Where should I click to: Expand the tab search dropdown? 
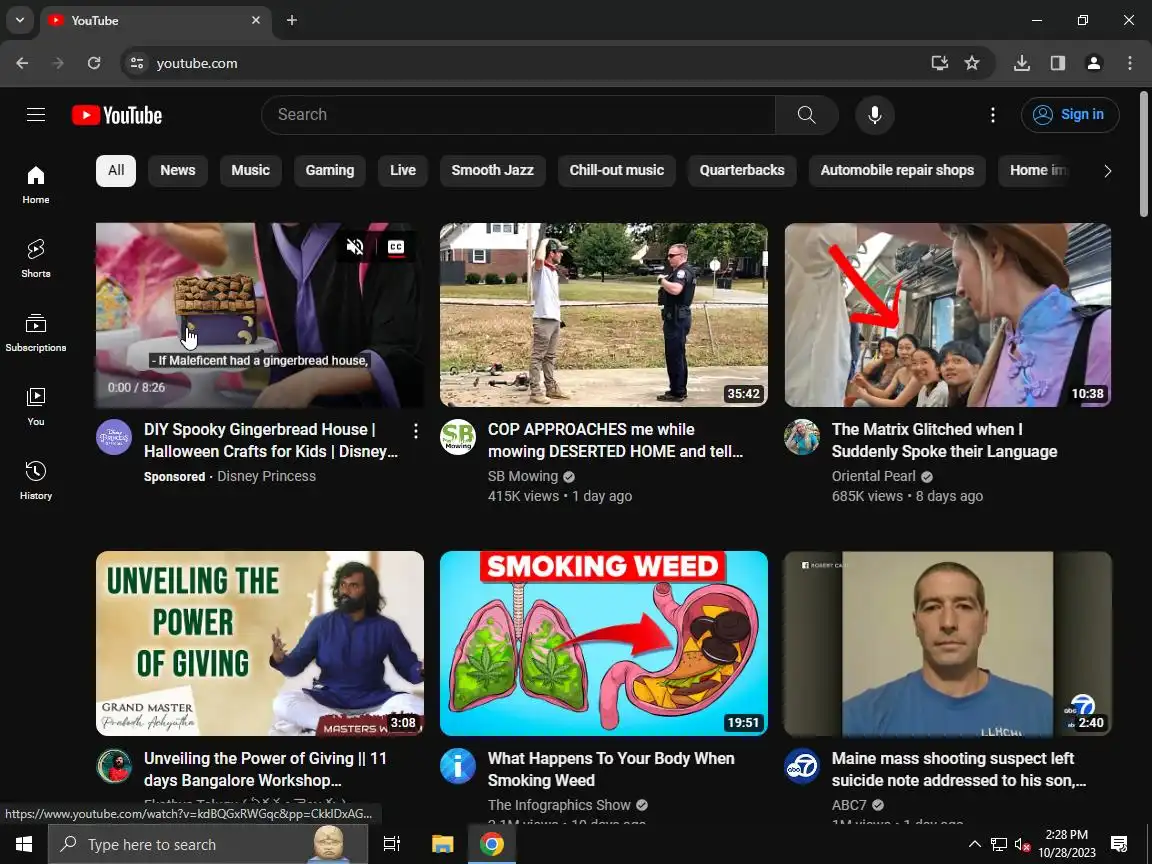click(x=20, y=21)
